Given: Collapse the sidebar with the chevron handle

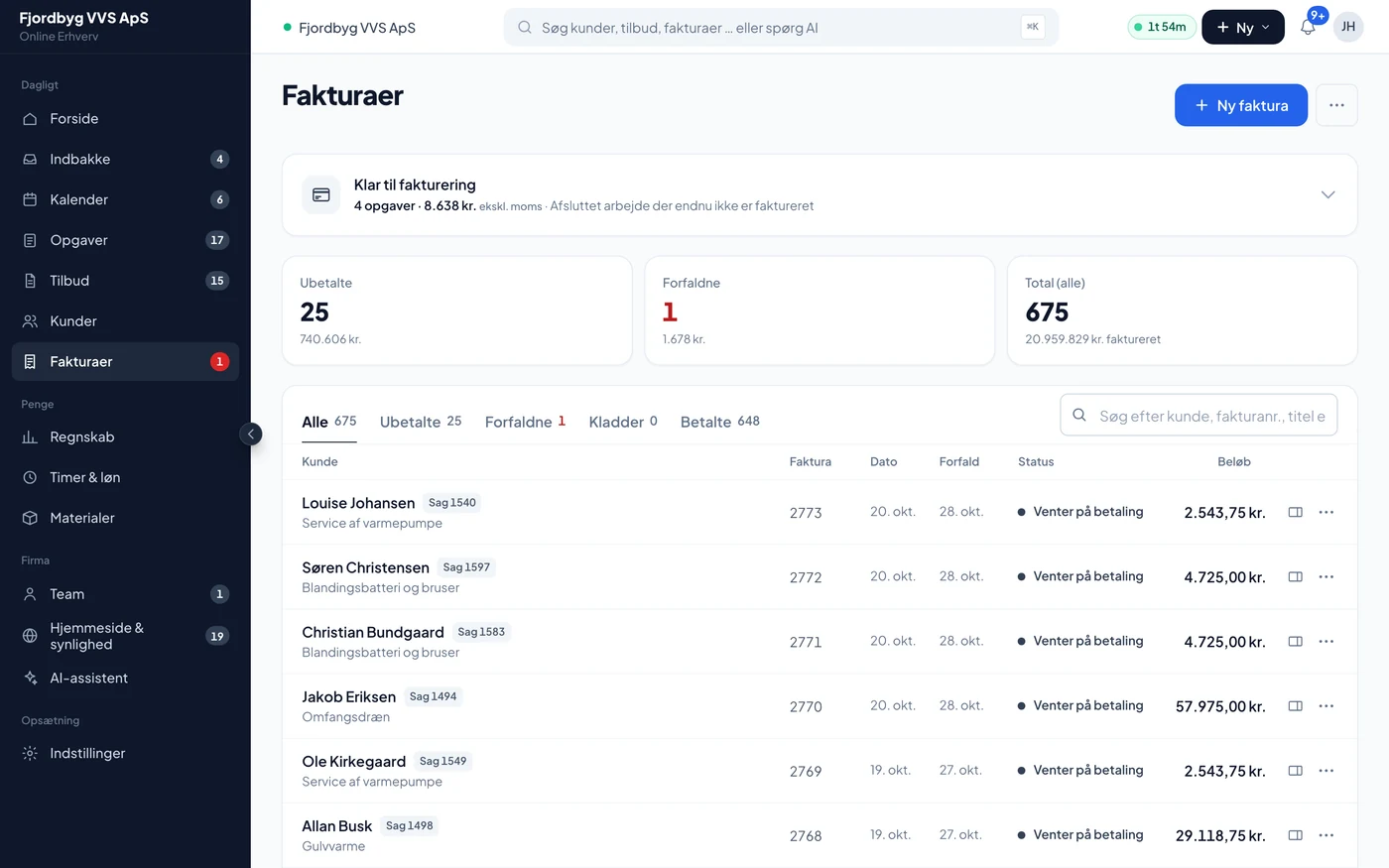Looking at the screenshot, I should (x=251, y=434).
